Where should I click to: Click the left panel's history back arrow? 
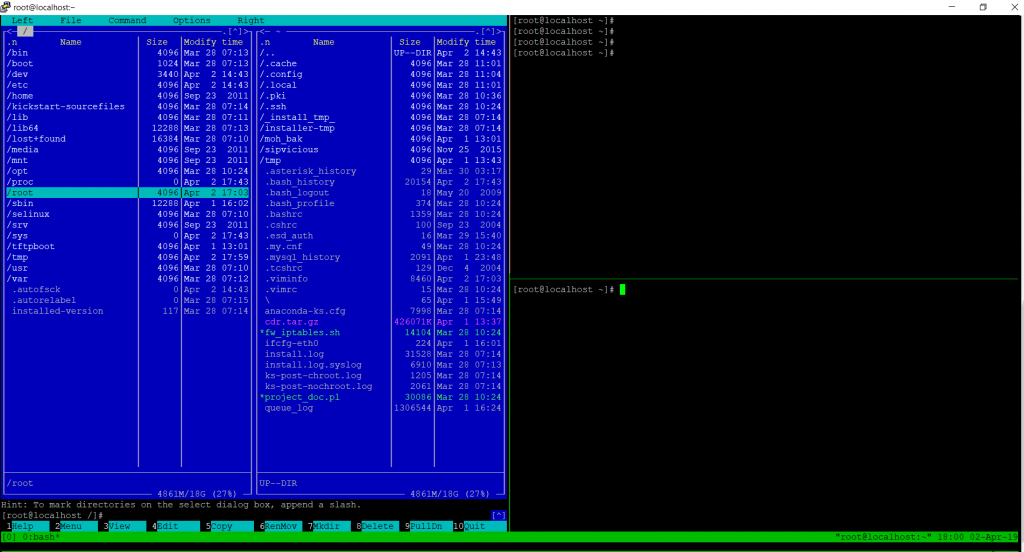8,31
